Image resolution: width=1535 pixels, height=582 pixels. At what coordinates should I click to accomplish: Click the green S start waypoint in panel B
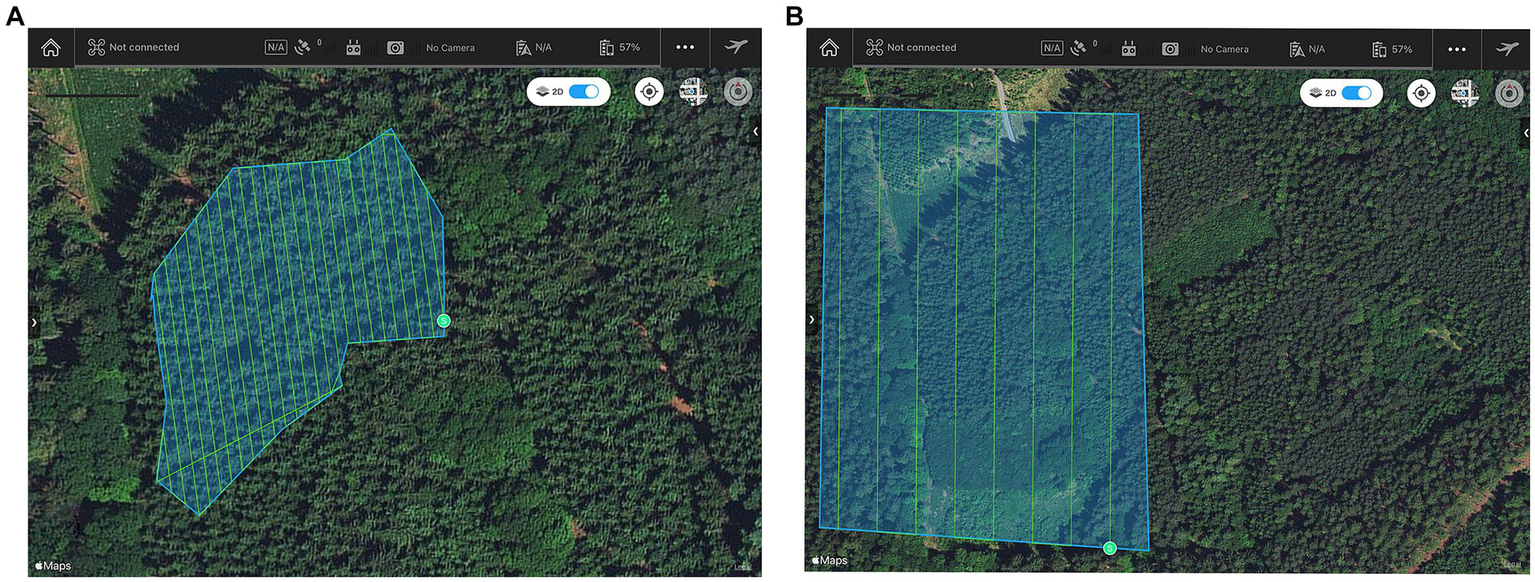click(1109, 548)
